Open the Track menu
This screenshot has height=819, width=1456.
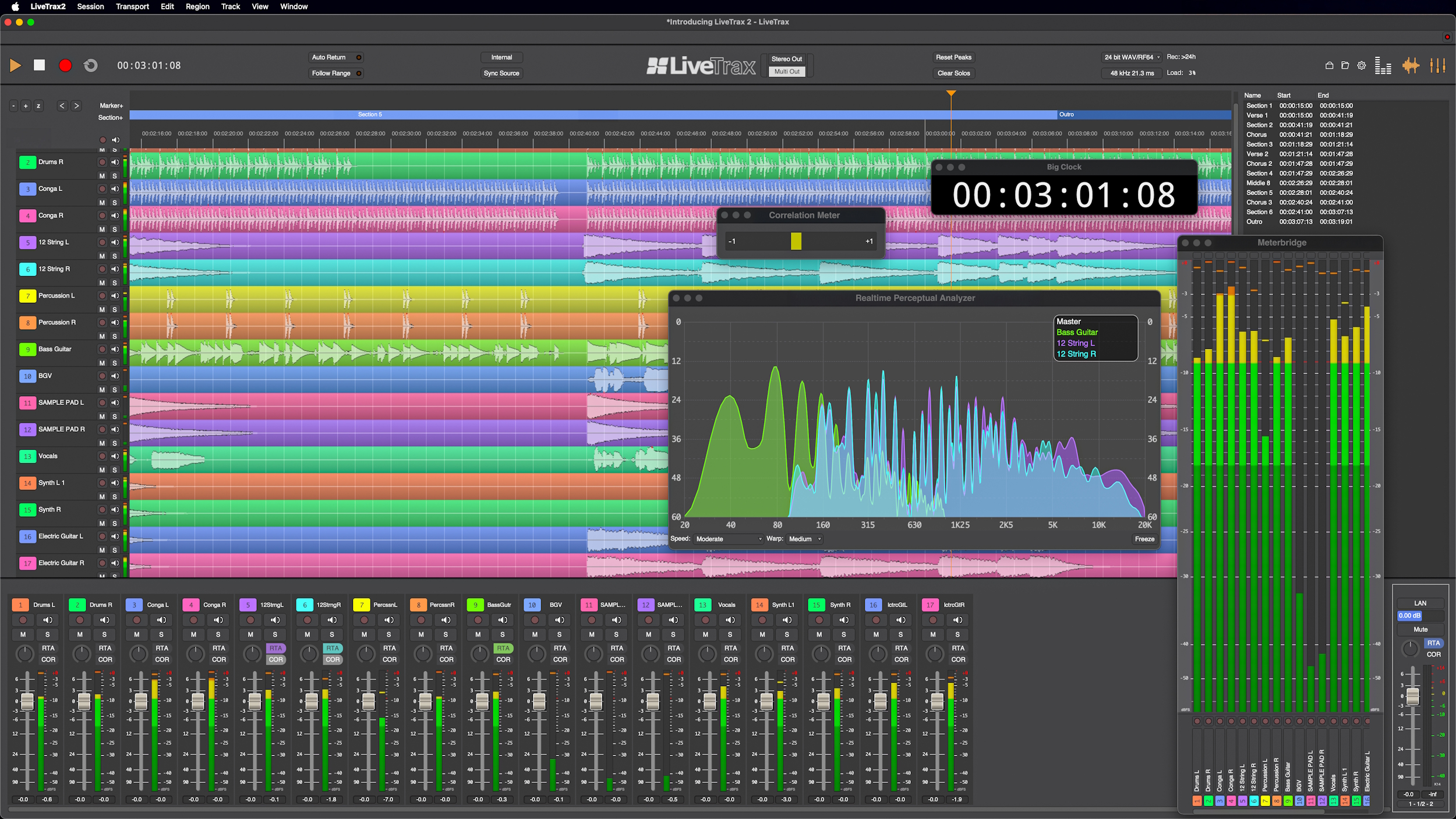coord(231,6)
